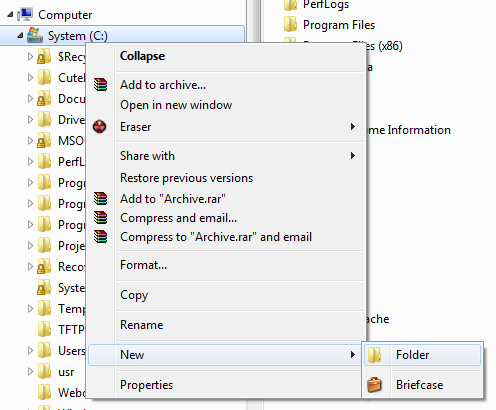
Task: Collapse the Computer tree node arrow
Action: point(10,14)
